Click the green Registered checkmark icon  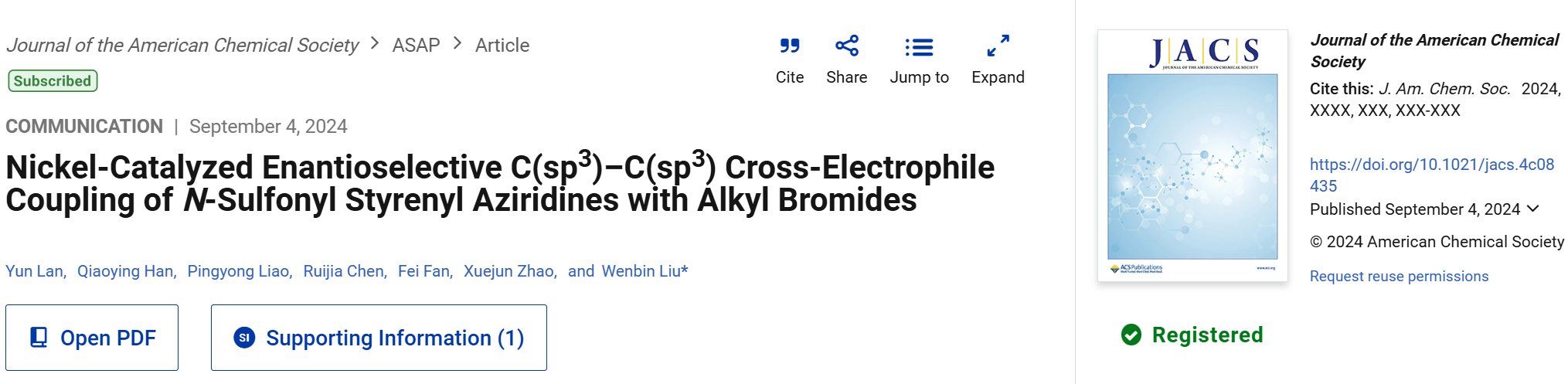click(x=1131, y=335)
